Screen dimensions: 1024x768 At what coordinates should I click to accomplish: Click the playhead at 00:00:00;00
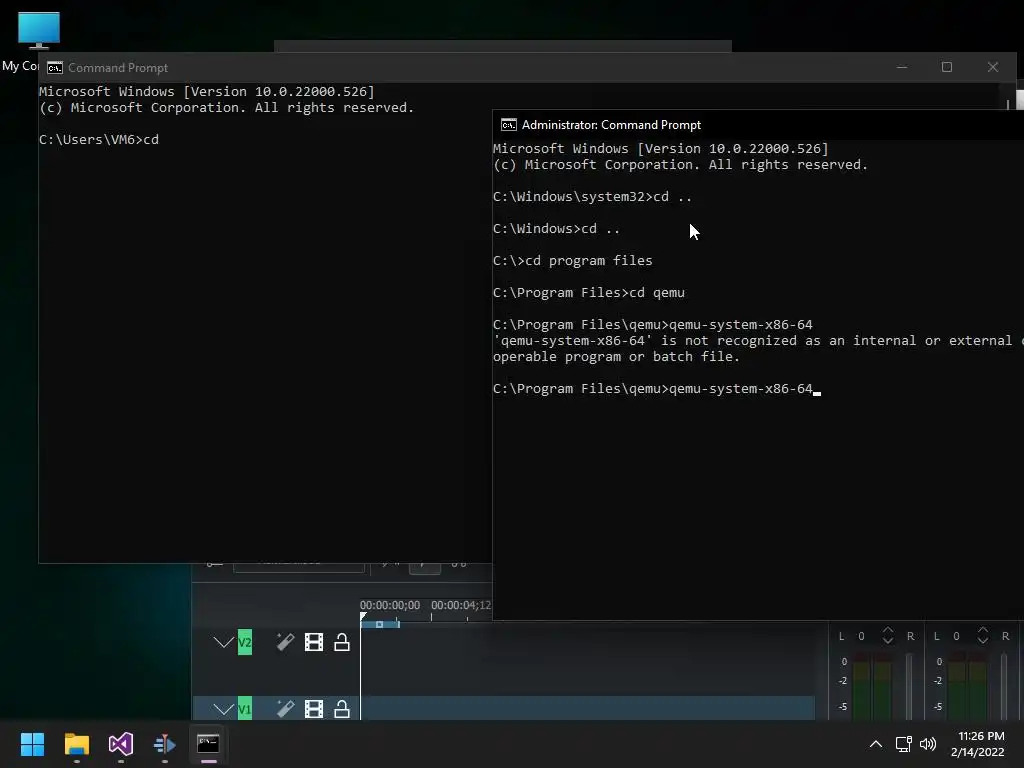[x=364, y=616]
